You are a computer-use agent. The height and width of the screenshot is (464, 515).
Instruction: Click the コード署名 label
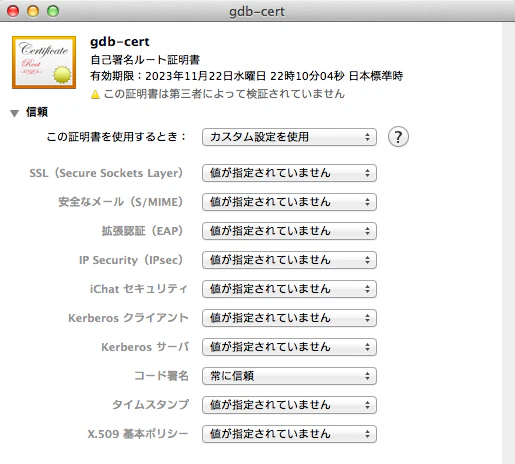161,376
